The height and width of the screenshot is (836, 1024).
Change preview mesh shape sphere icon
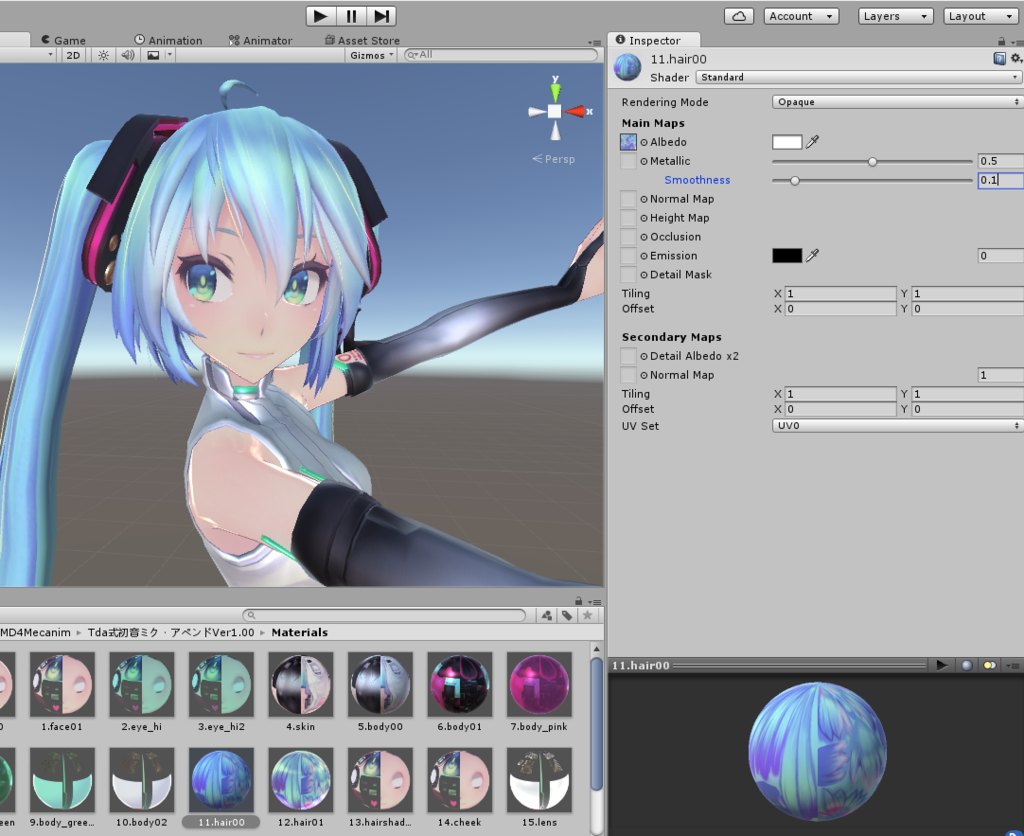pos(967,665)
